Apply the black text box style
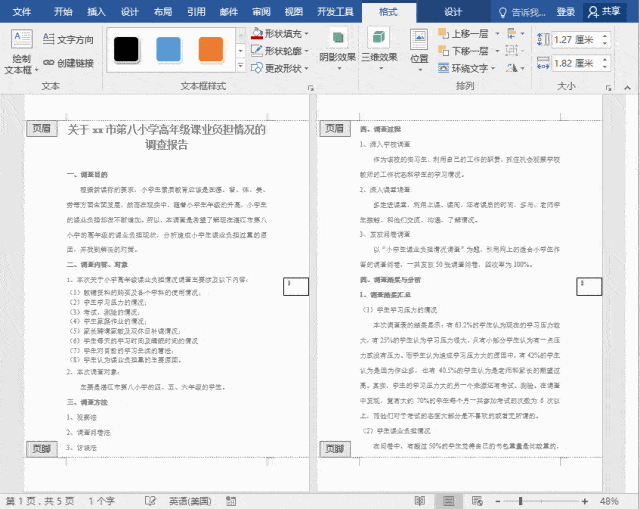 point(126,49)
